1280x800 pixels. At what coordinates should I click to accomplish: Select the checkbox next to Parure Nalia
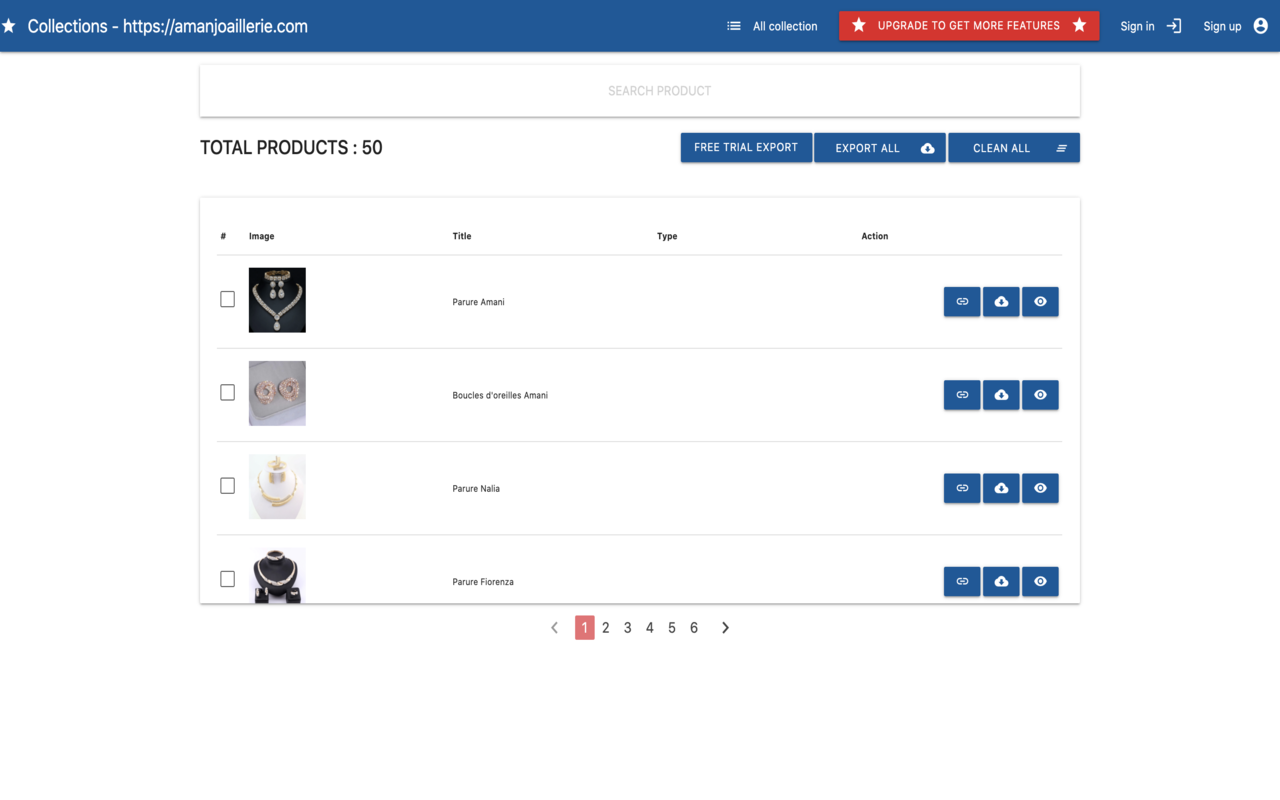(x=227, y=485)
